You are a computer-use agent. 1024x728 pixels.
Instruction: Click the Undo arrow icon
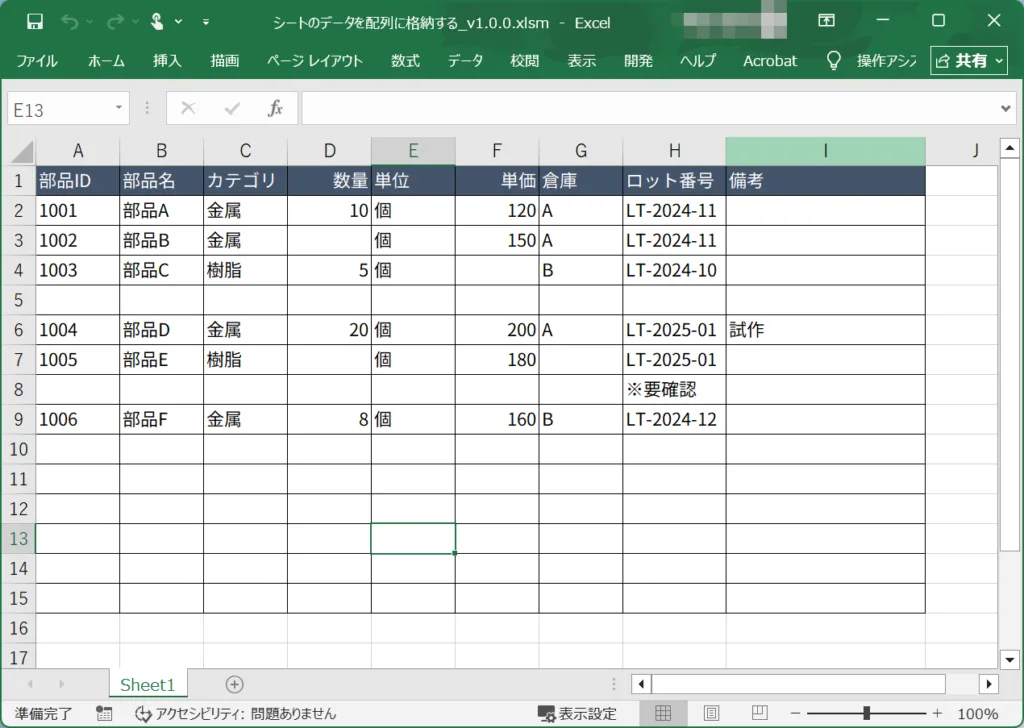point(69,21)
